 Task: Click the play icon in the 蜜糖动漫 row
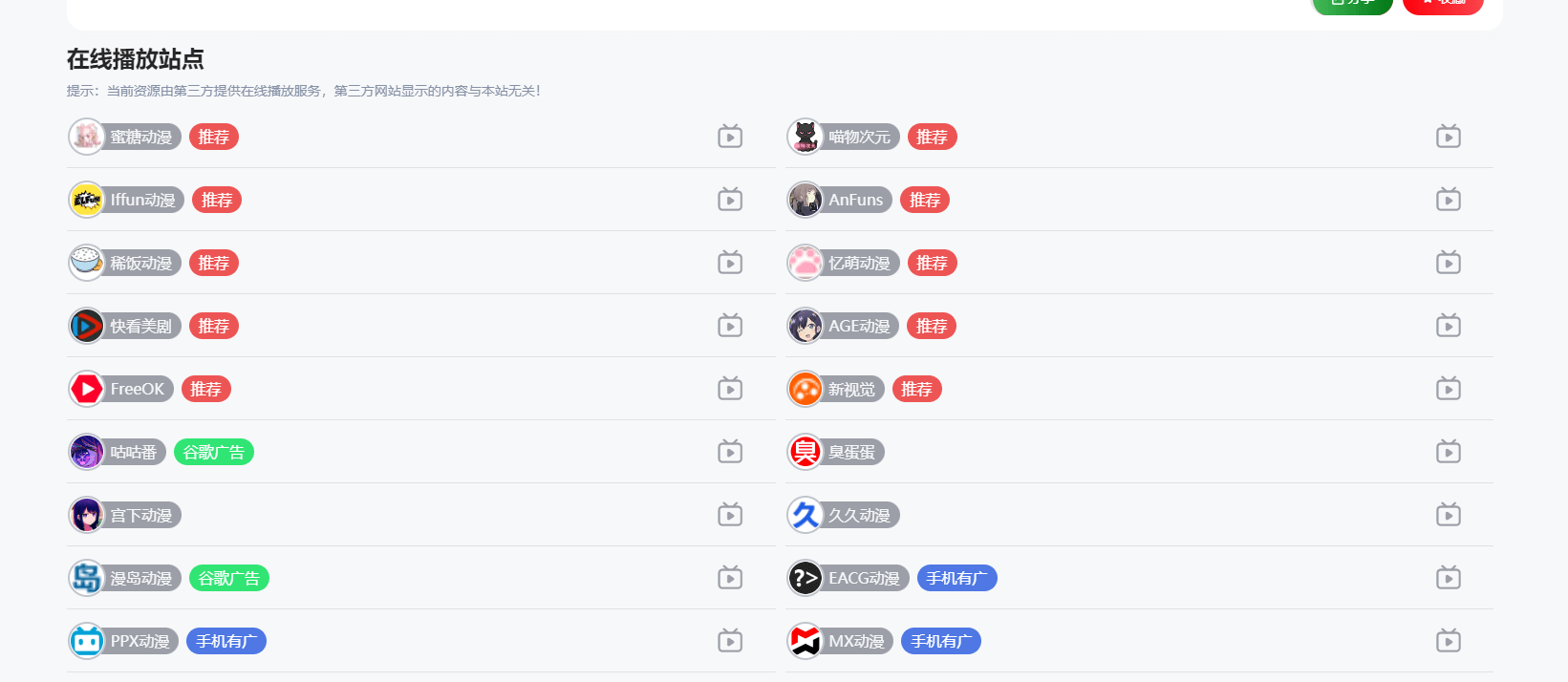pos(730,137)
